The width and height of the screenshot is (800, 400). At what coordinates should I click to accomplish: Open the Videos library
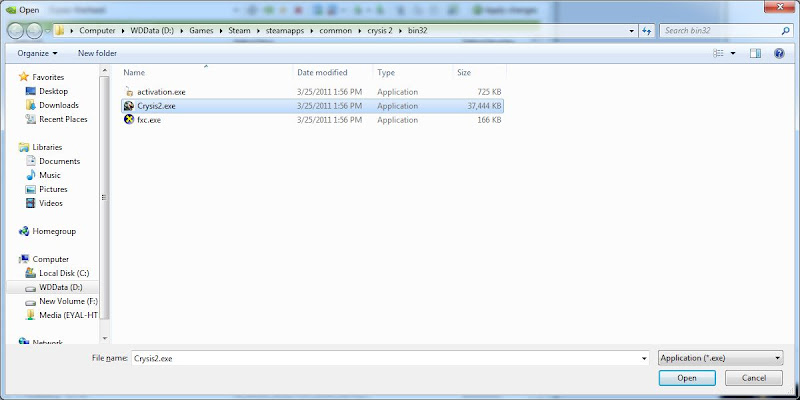(51, 203)
